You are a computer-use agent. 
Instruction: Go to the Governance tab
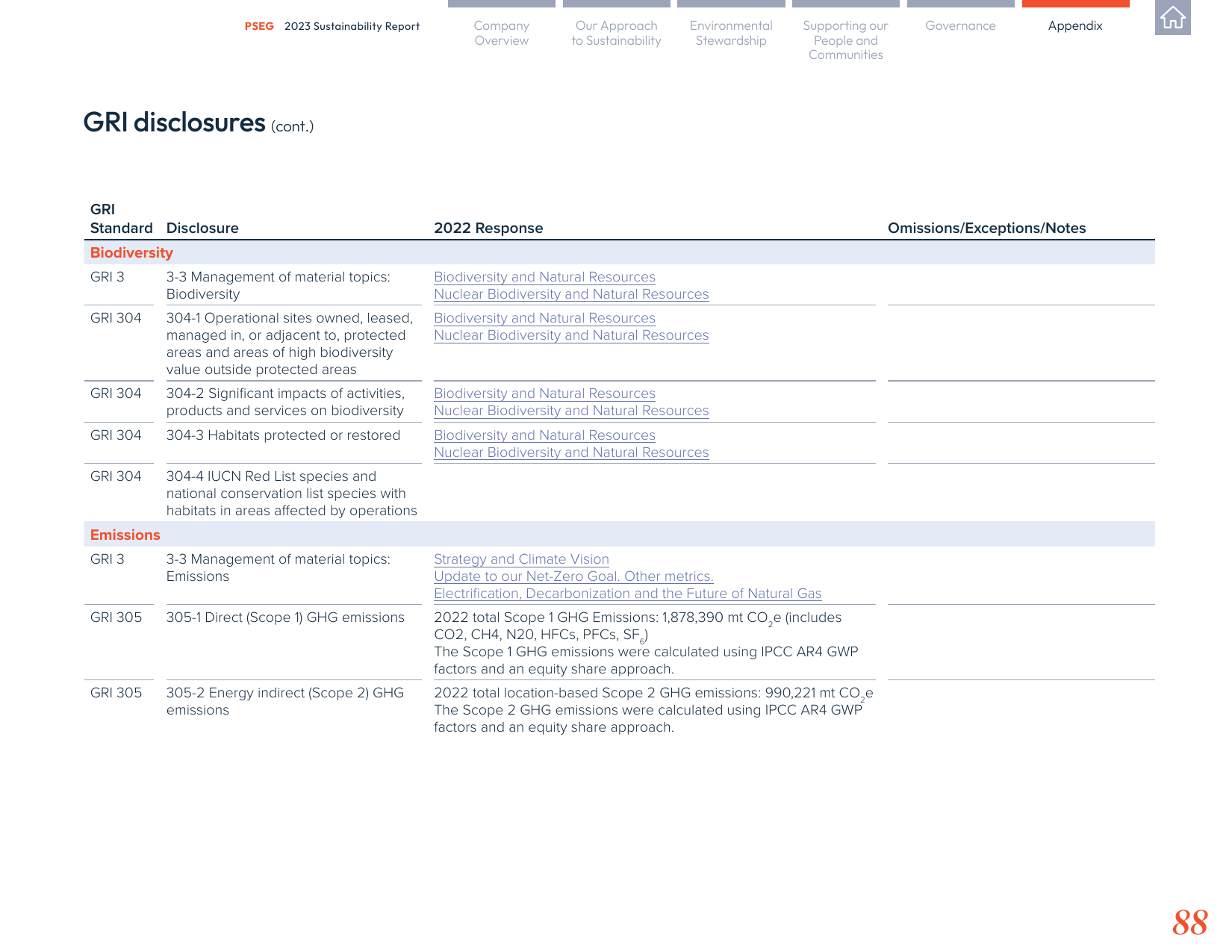[960, 25]
